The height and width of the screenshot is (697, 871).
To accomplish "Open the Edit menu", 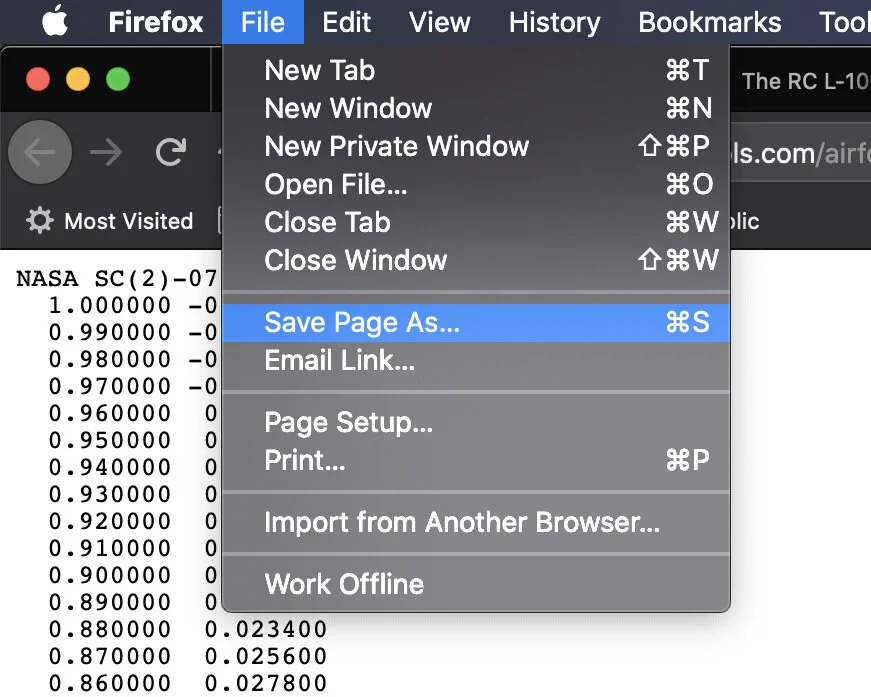I will 347,22.
